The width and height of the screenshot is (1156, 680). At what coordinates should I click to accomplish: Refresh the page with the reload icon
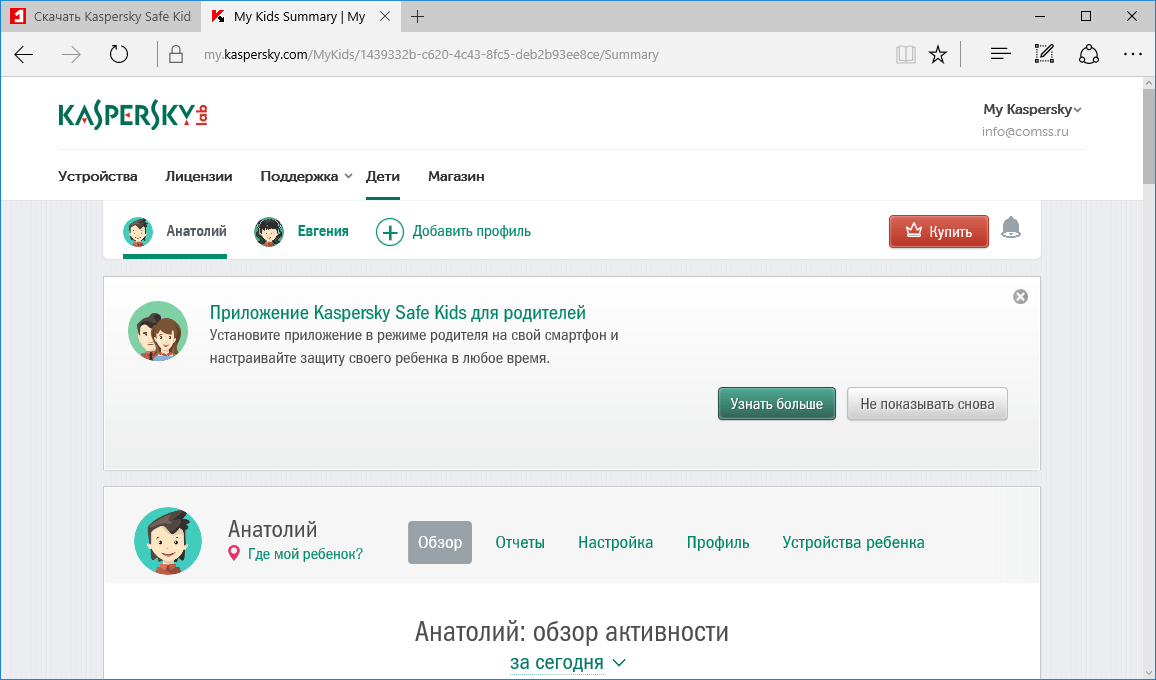click(118, 54)
